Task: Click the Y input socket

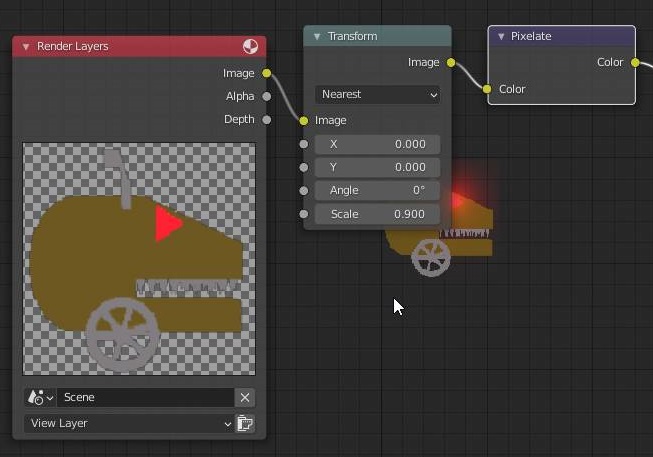Action: click(x=304, y=167)
